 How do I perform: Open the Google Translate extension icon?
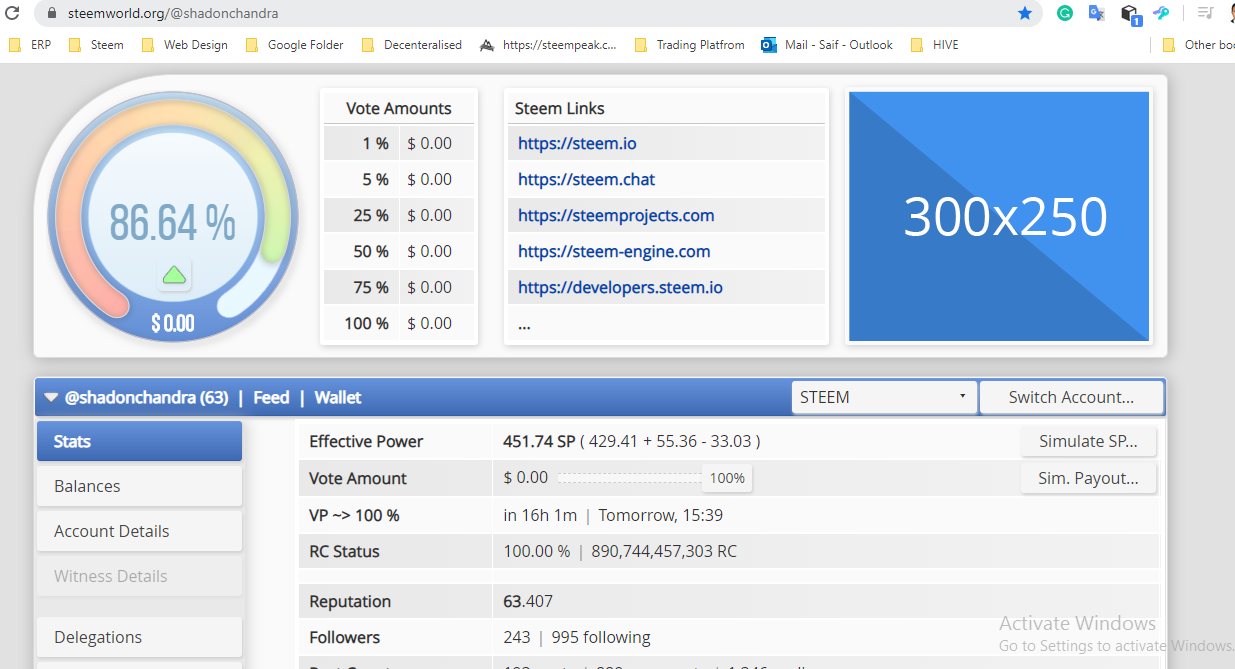tap(1097, 14)
